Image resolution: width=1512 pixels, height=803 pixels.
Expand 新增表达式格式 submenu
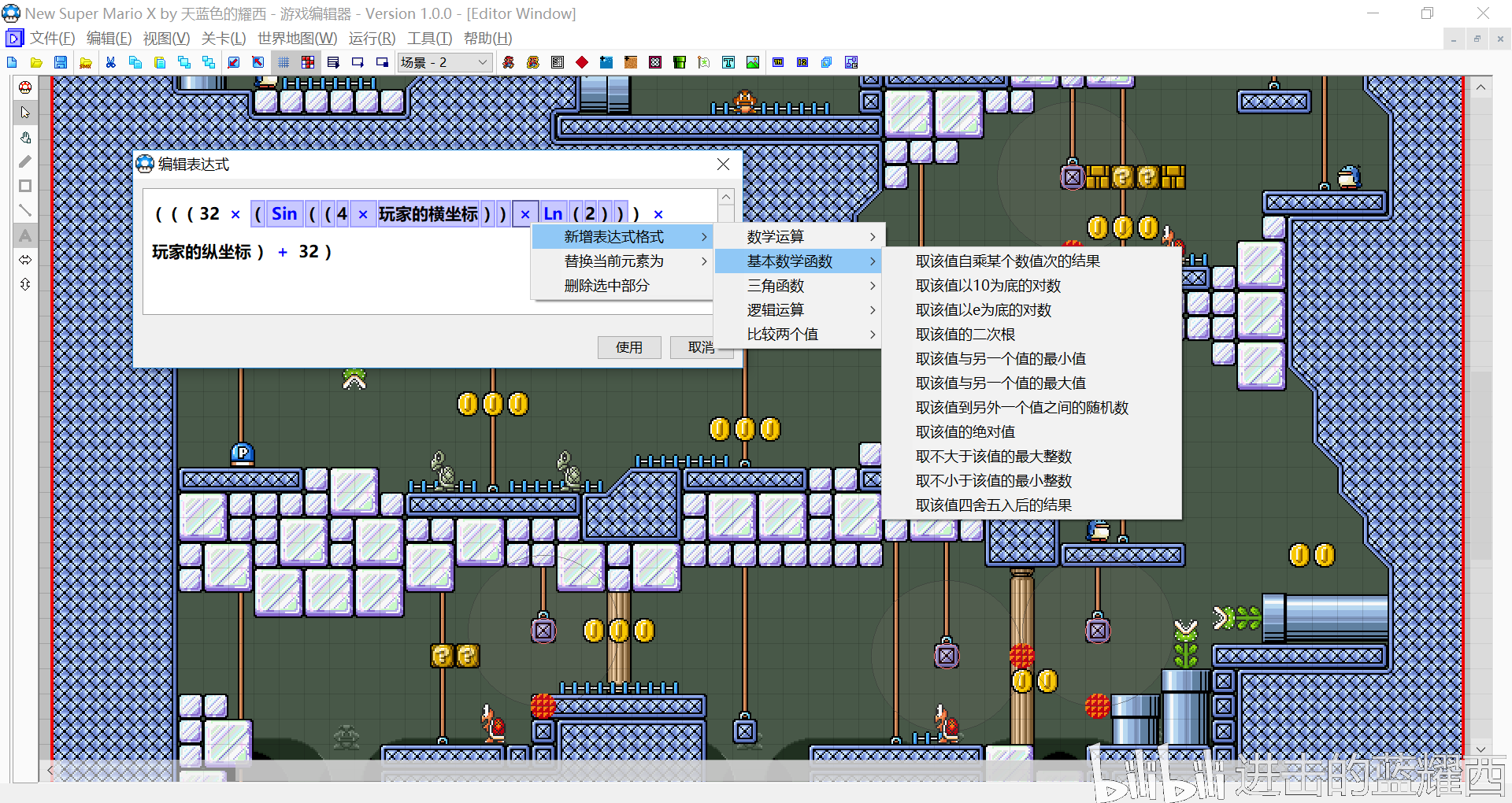(x=622, y=237)
